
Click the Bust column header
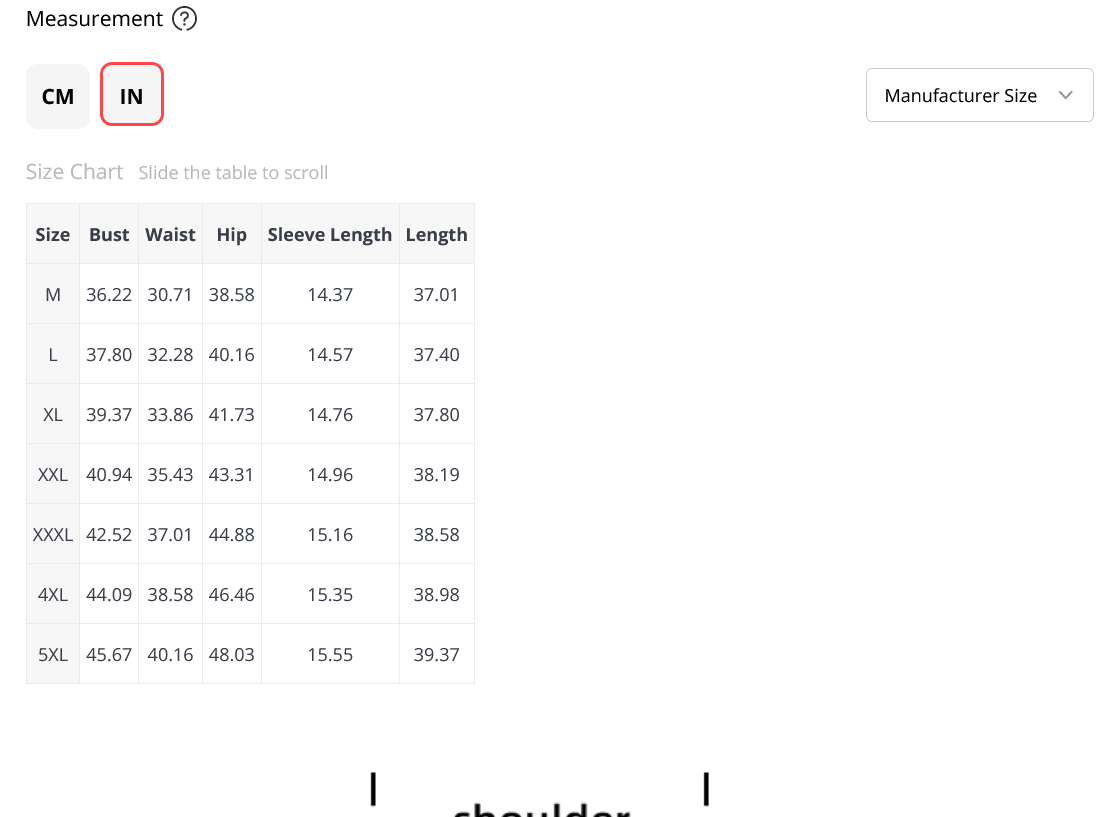coord(109,234)
